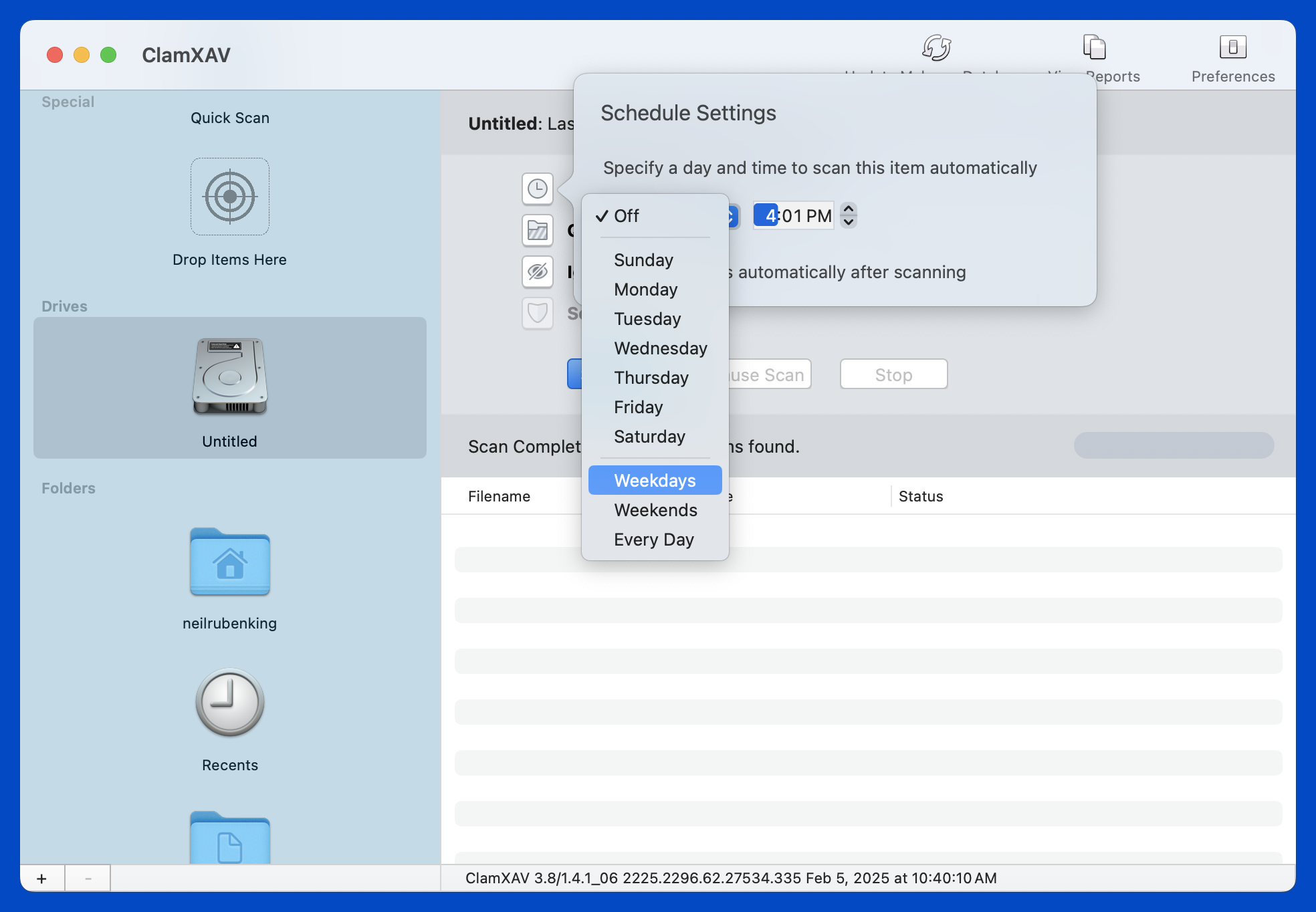Select the Documents folder icon in sidebar

pos(230,837)
